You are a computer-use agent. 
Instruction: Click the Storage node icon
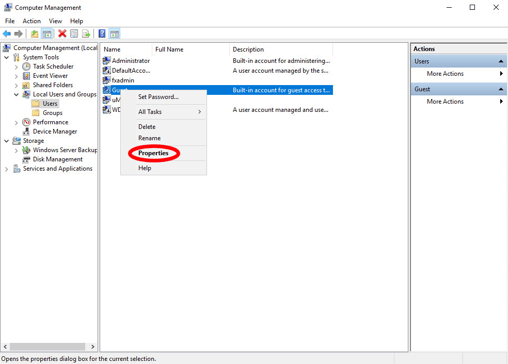(x=16, y=141)
